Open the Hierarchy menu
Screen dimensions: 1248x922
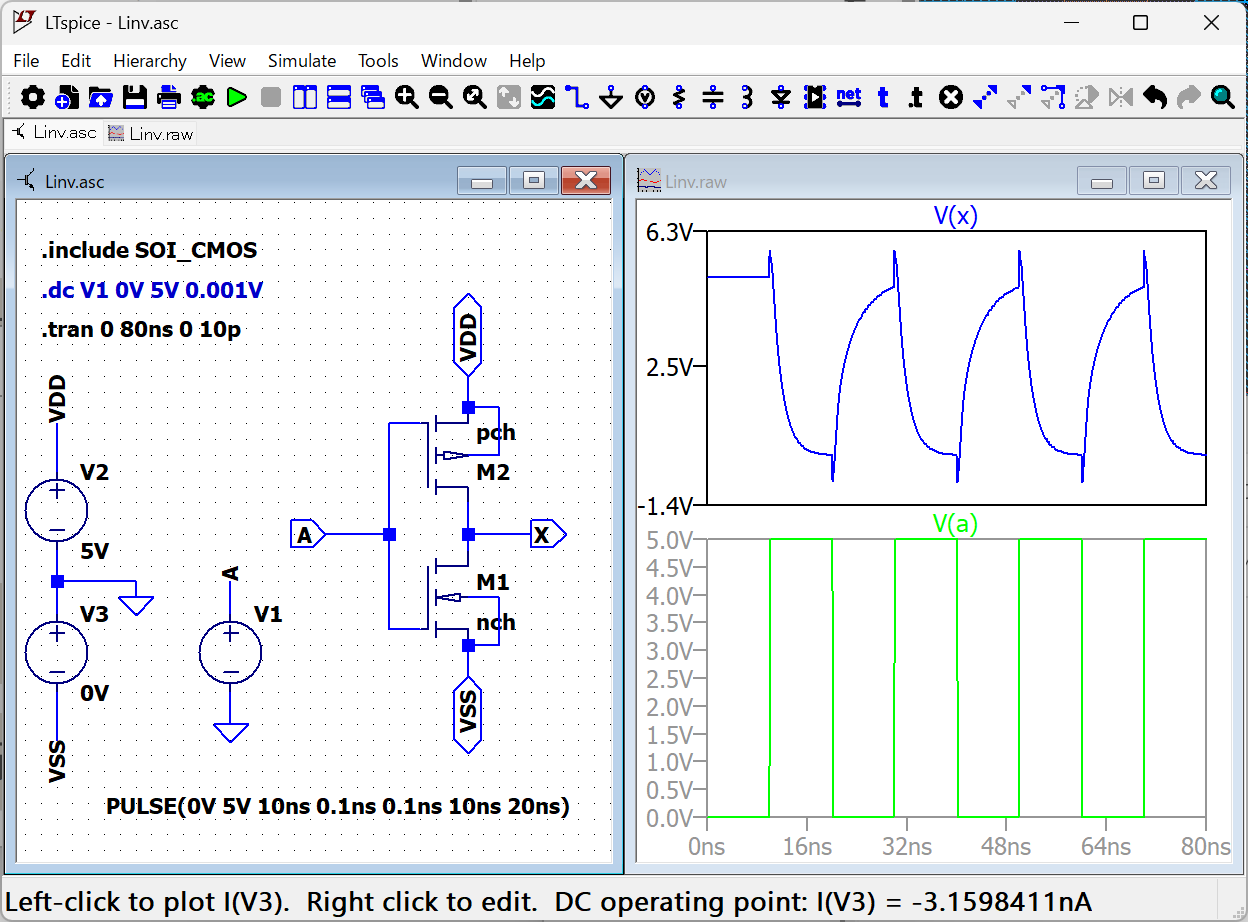[149, 61]
